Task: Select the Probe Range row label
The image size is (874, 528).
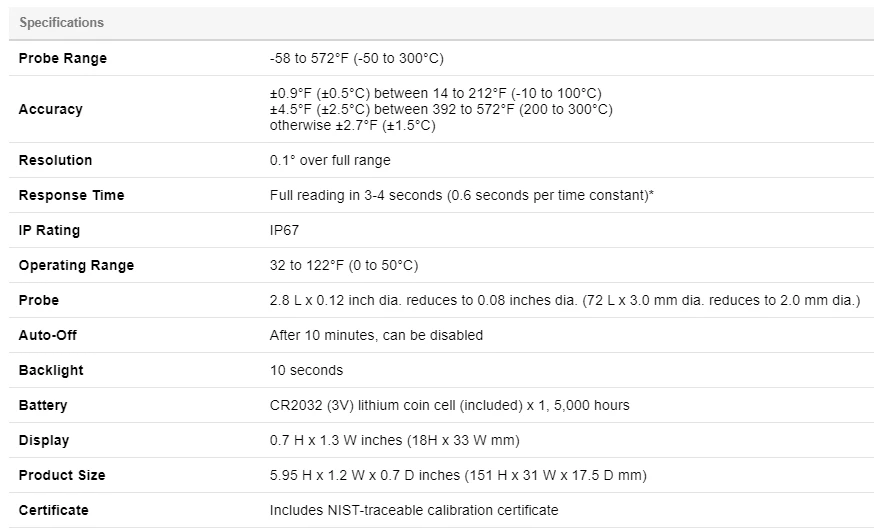Action: pos(63,58)
